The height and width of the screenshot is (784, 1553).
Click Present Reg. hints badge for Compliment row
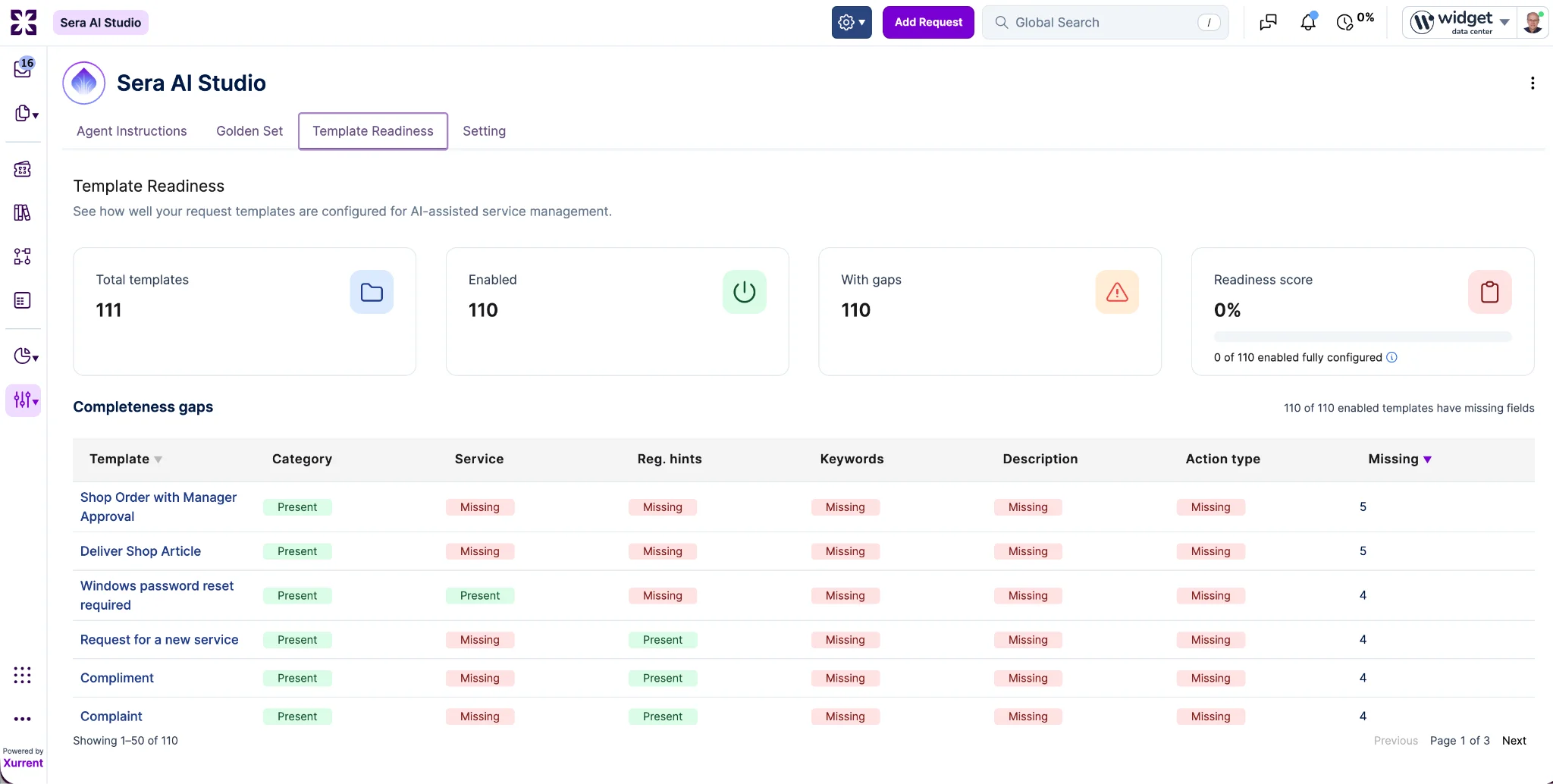(x=663, y=679)
